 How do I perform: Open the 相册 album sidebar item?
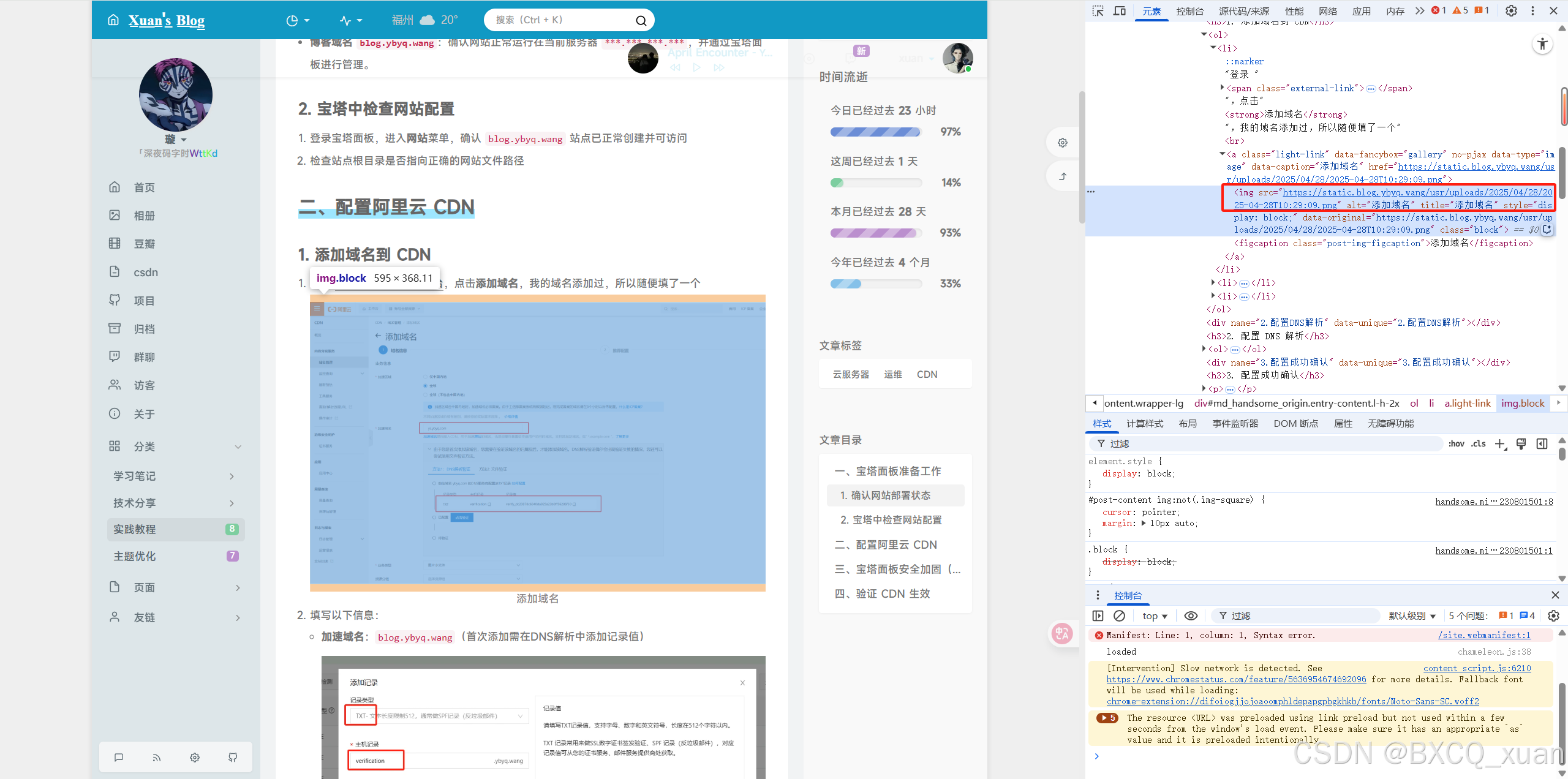pos(145,216)
